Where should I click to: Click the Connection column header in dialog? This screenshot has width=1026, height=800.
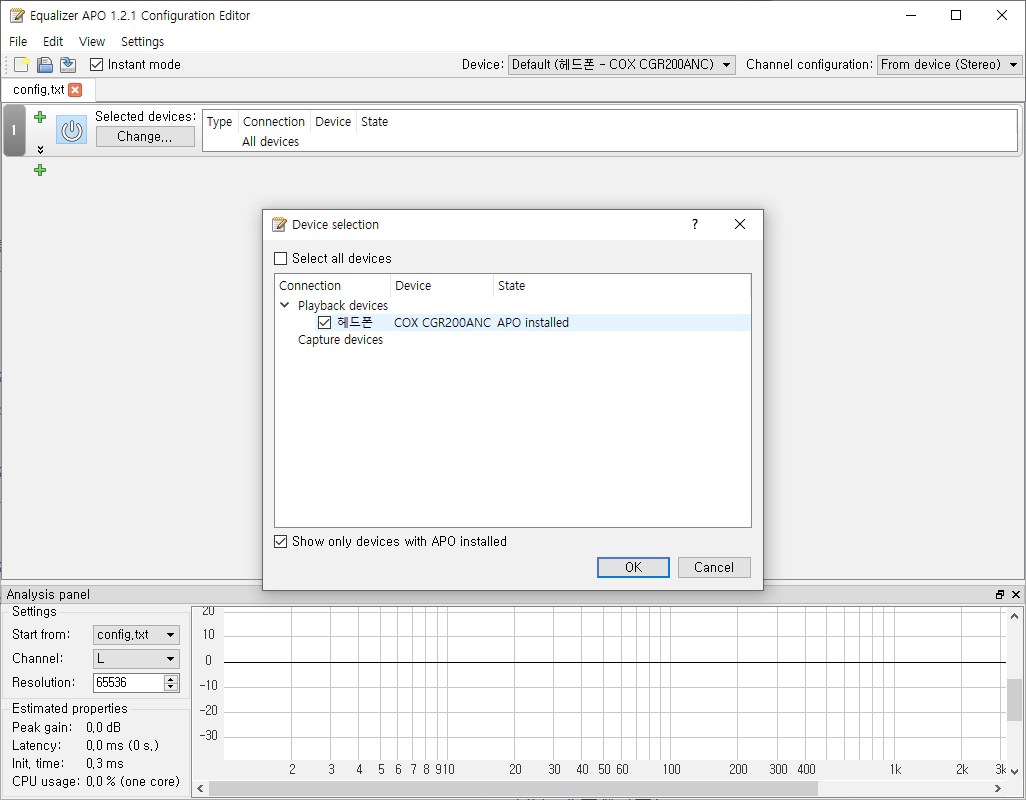tap(332, 286)
